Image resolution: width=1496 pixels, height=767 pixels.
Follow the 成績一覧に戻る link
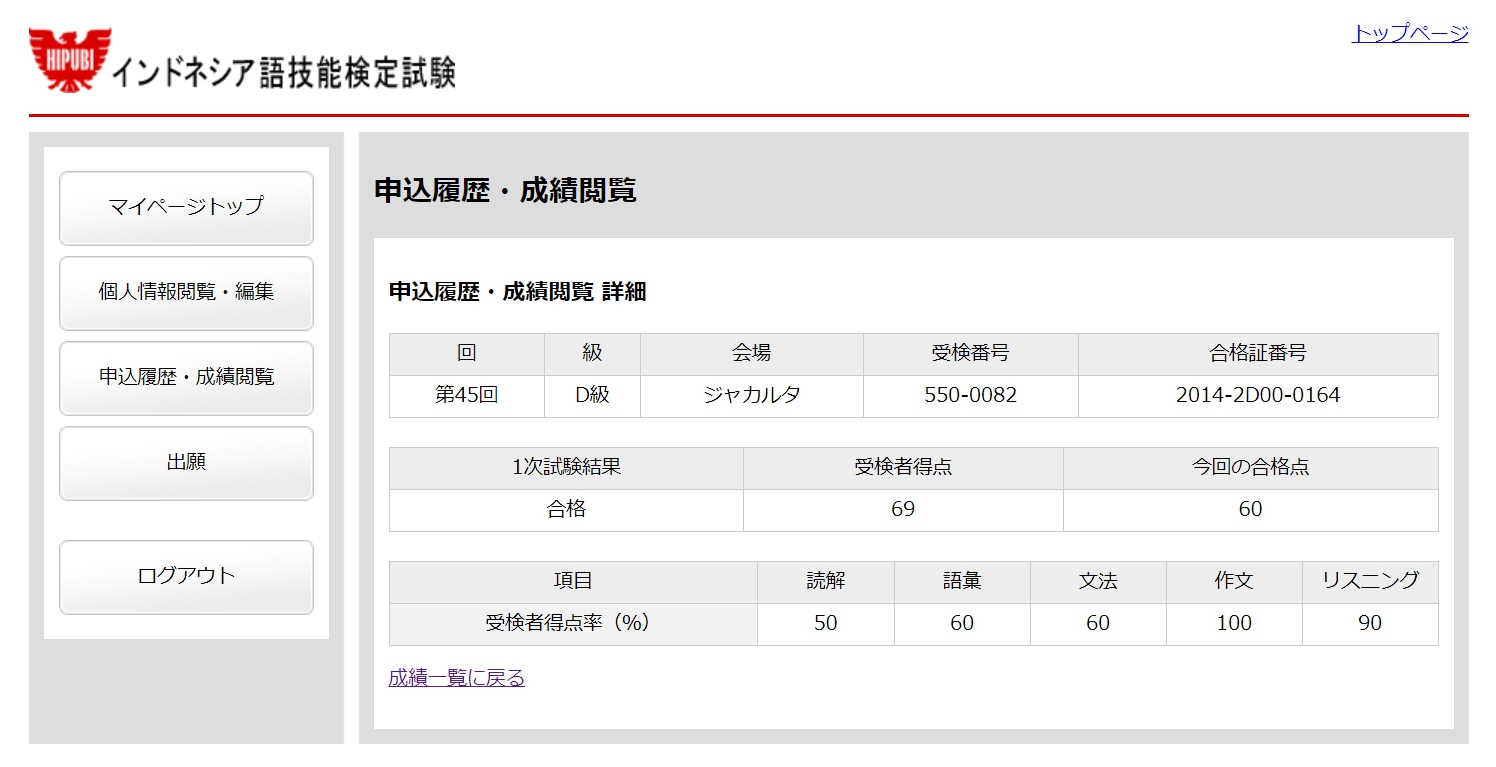(456, 678)
